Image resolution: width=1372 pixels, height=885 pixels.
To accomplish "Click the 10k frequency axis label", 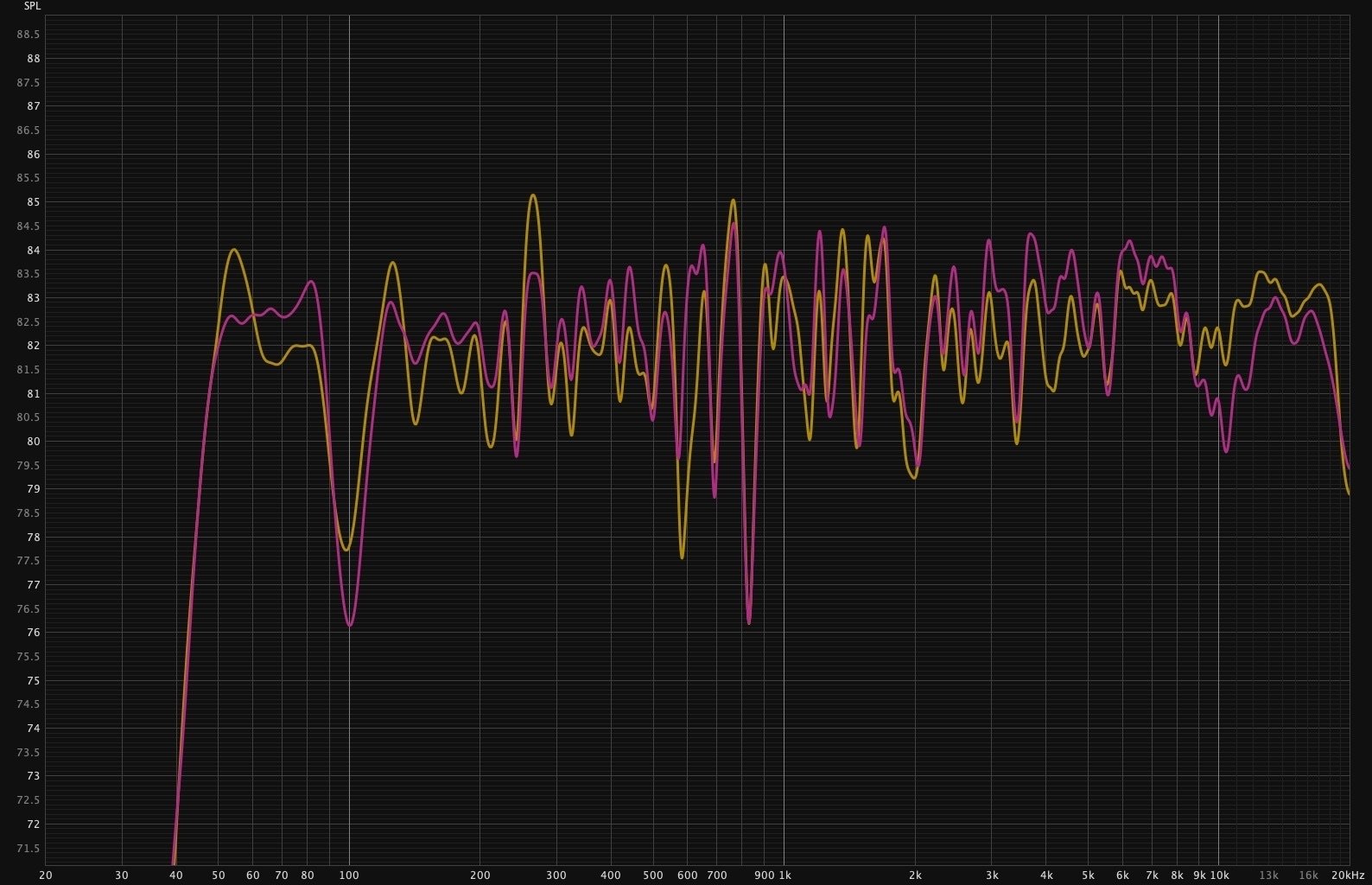I will 1219,875.
